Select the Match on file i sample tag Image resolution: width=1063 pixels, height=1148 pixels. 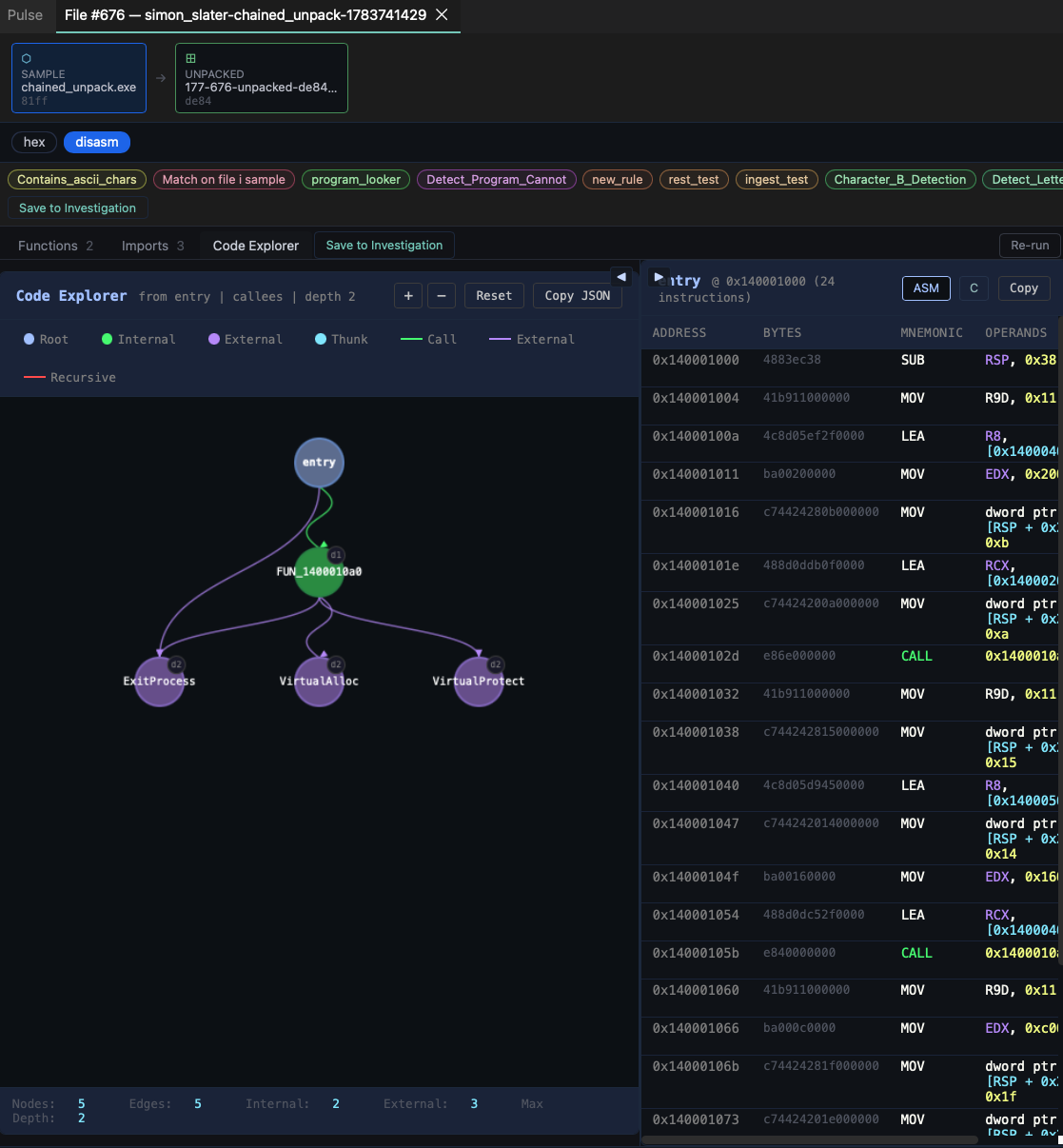pos(224,179)
